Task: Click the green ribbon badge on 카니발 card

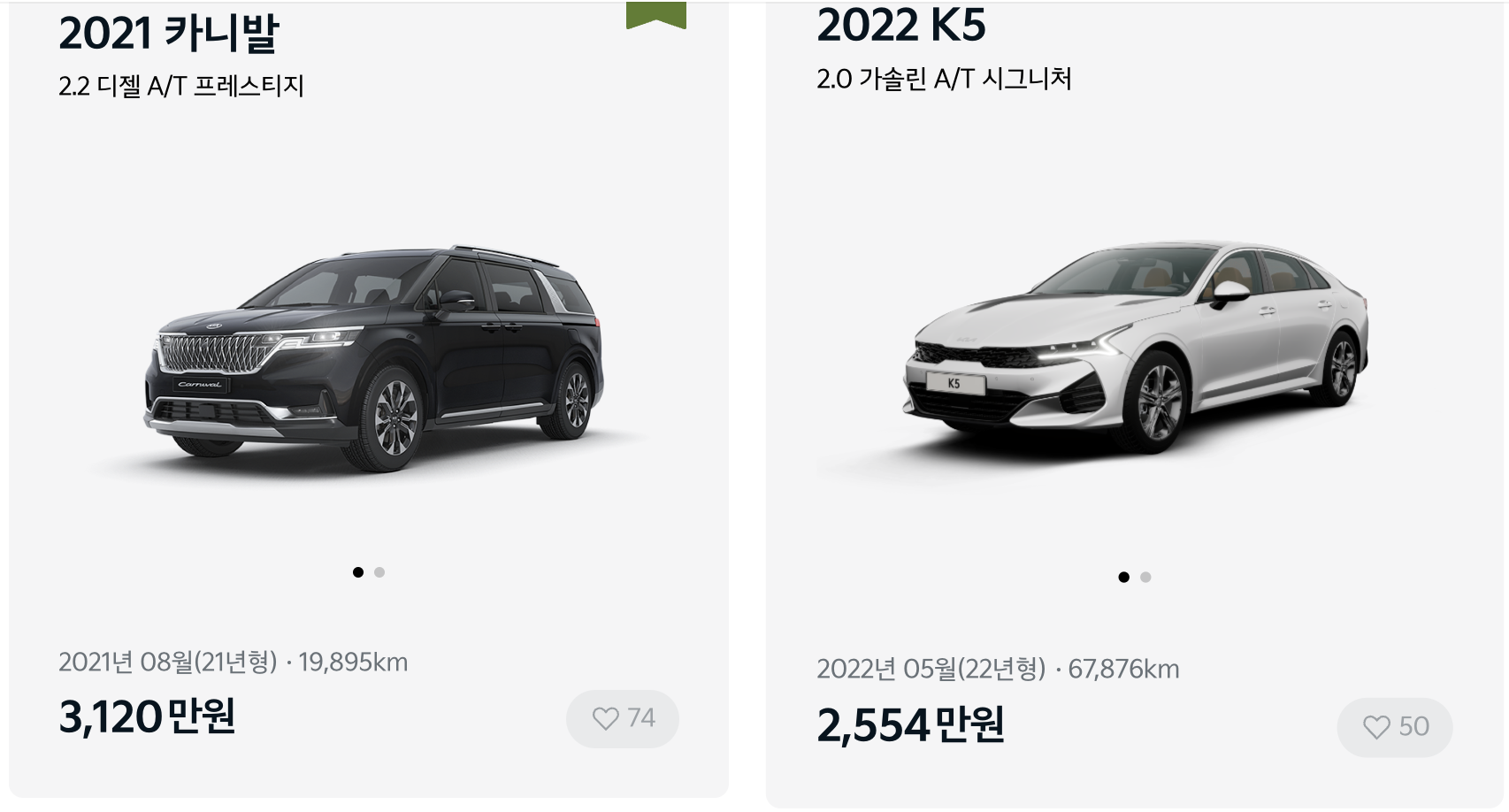Action: coord(656,15)
